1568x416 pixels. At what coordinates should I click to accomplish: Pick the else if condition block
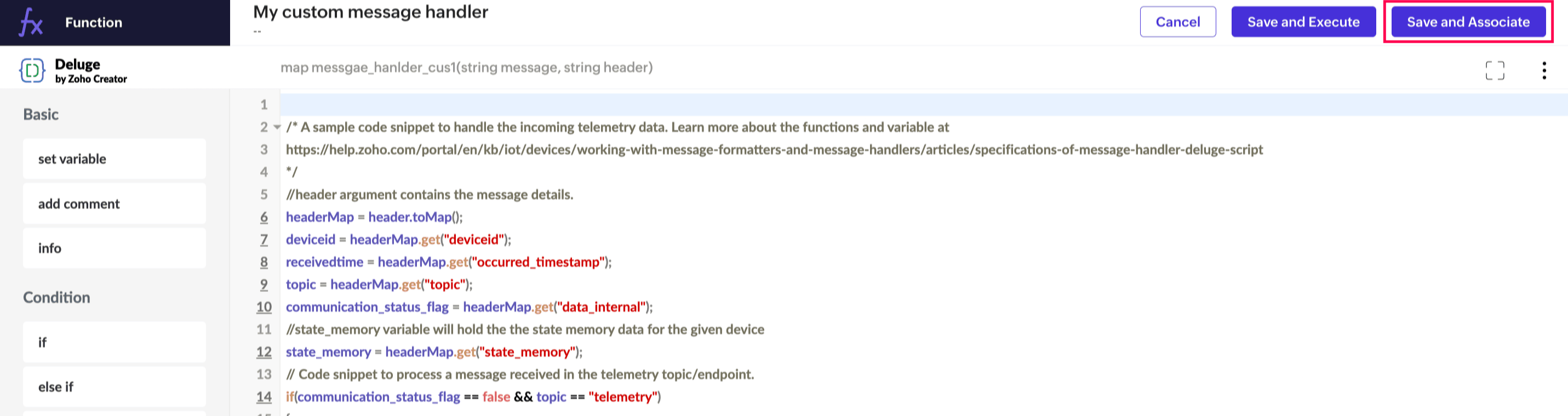click(x=114, y=387)
